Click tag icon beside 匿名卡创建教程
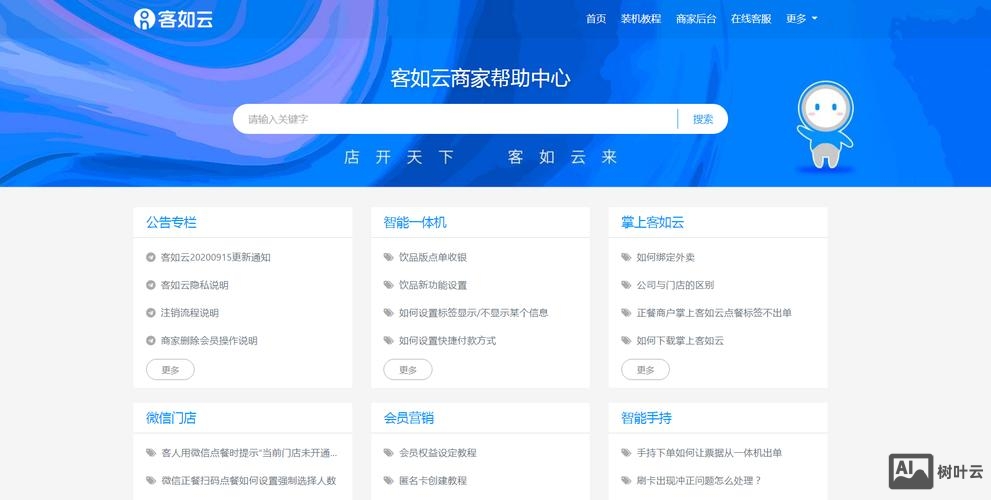This screenshot has height=500, width=991. (x=389, y=480)
